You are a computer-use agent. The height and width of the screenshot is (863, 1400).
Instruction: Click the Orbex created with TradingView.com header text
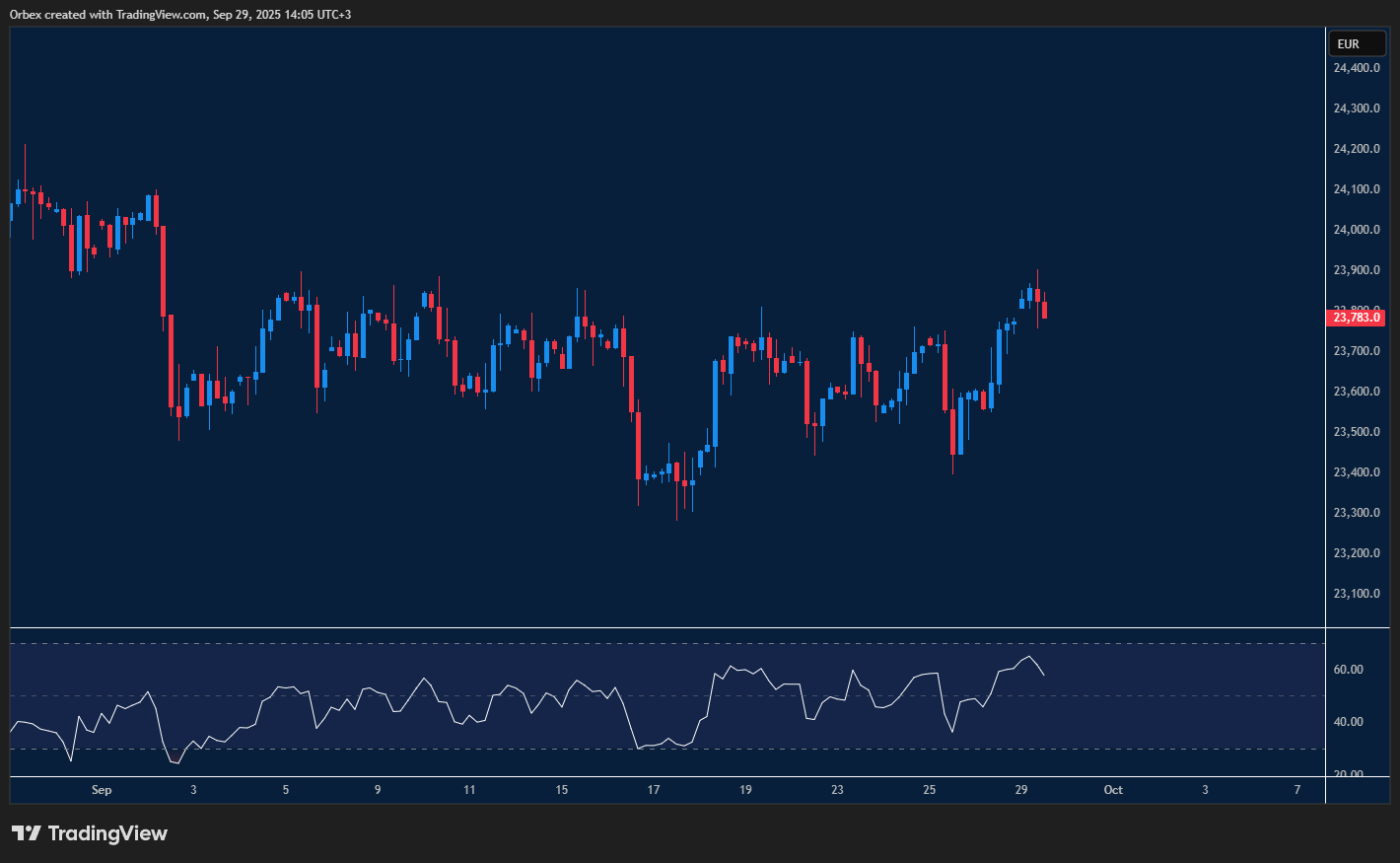coord(179,14)
